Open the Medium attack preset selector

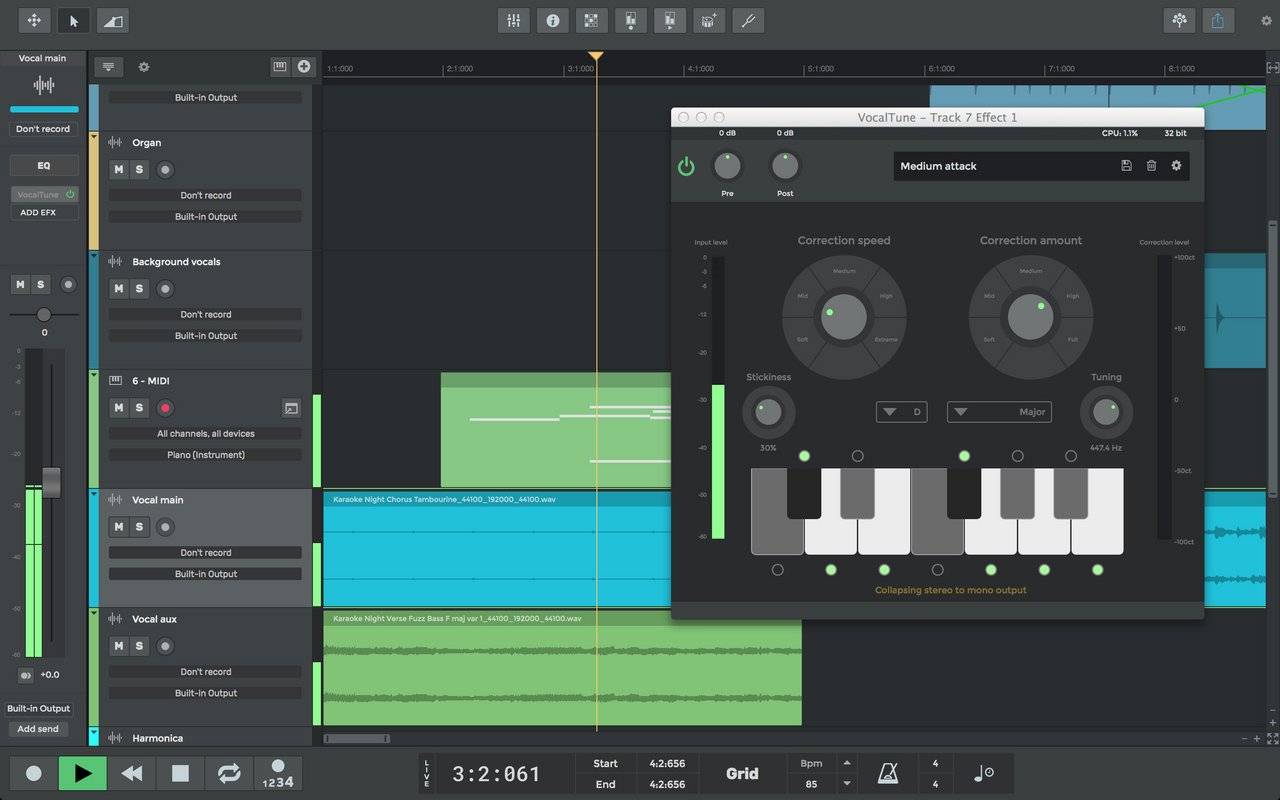coord(1000,166)
